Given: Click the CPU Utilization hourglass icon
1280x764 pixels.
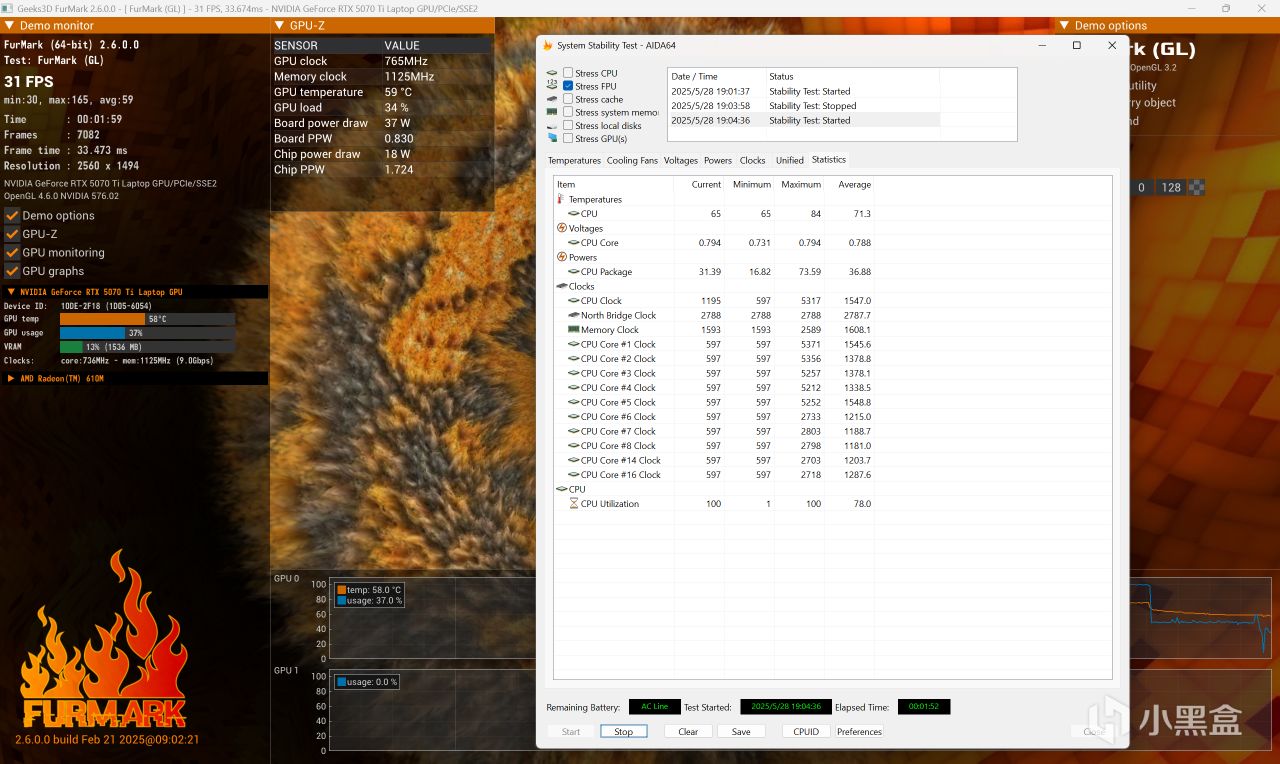Looking at the screenshot, I should pos(573,504).
